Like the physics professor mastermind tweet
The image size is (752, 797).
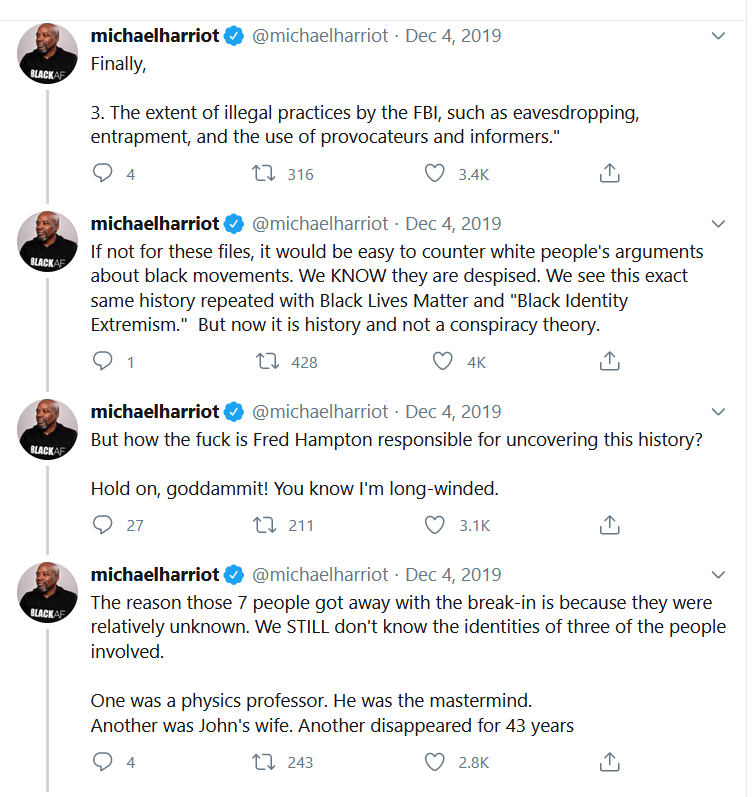click(x=434, y=763)
